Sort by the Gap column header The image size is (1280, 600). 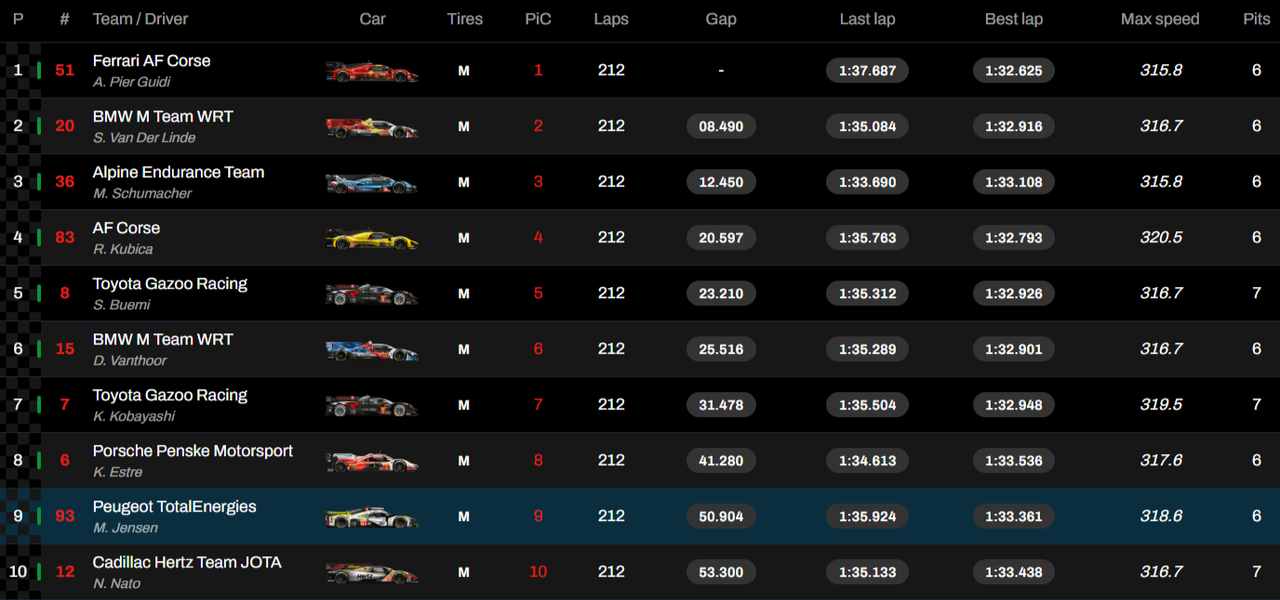point(721,19)
